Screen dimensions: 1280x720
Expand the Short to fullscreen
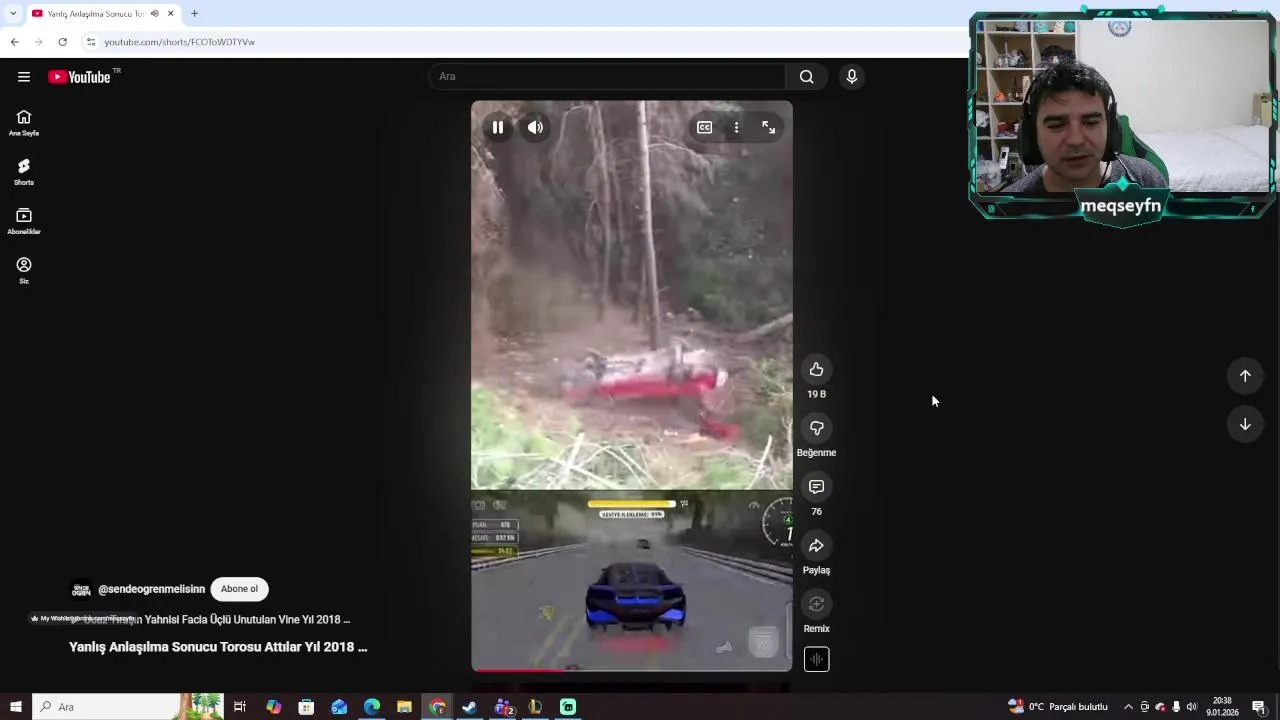(x=768, y=127)
